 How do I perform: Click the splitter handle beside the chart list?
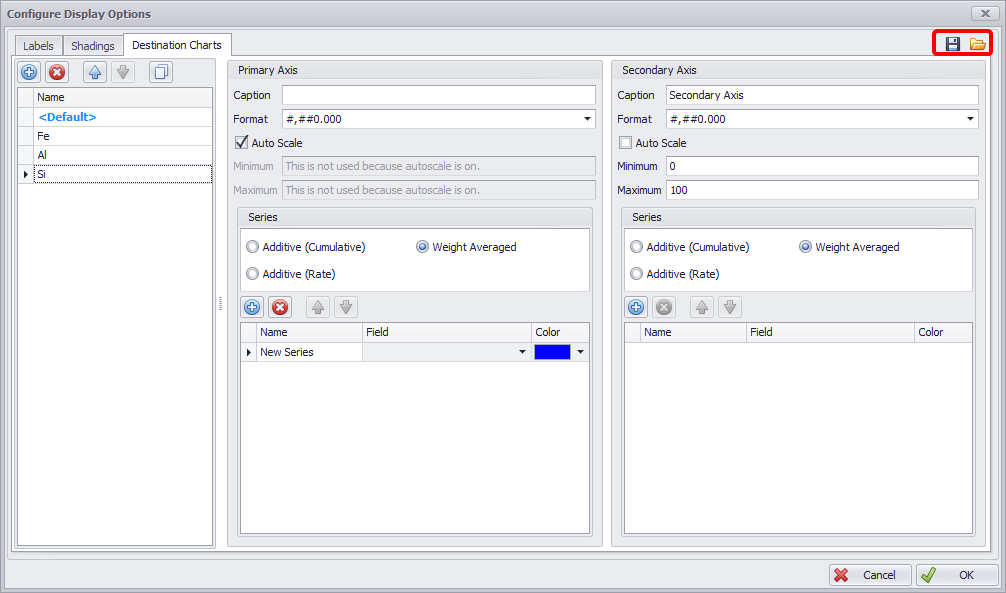tap(220, 304)
